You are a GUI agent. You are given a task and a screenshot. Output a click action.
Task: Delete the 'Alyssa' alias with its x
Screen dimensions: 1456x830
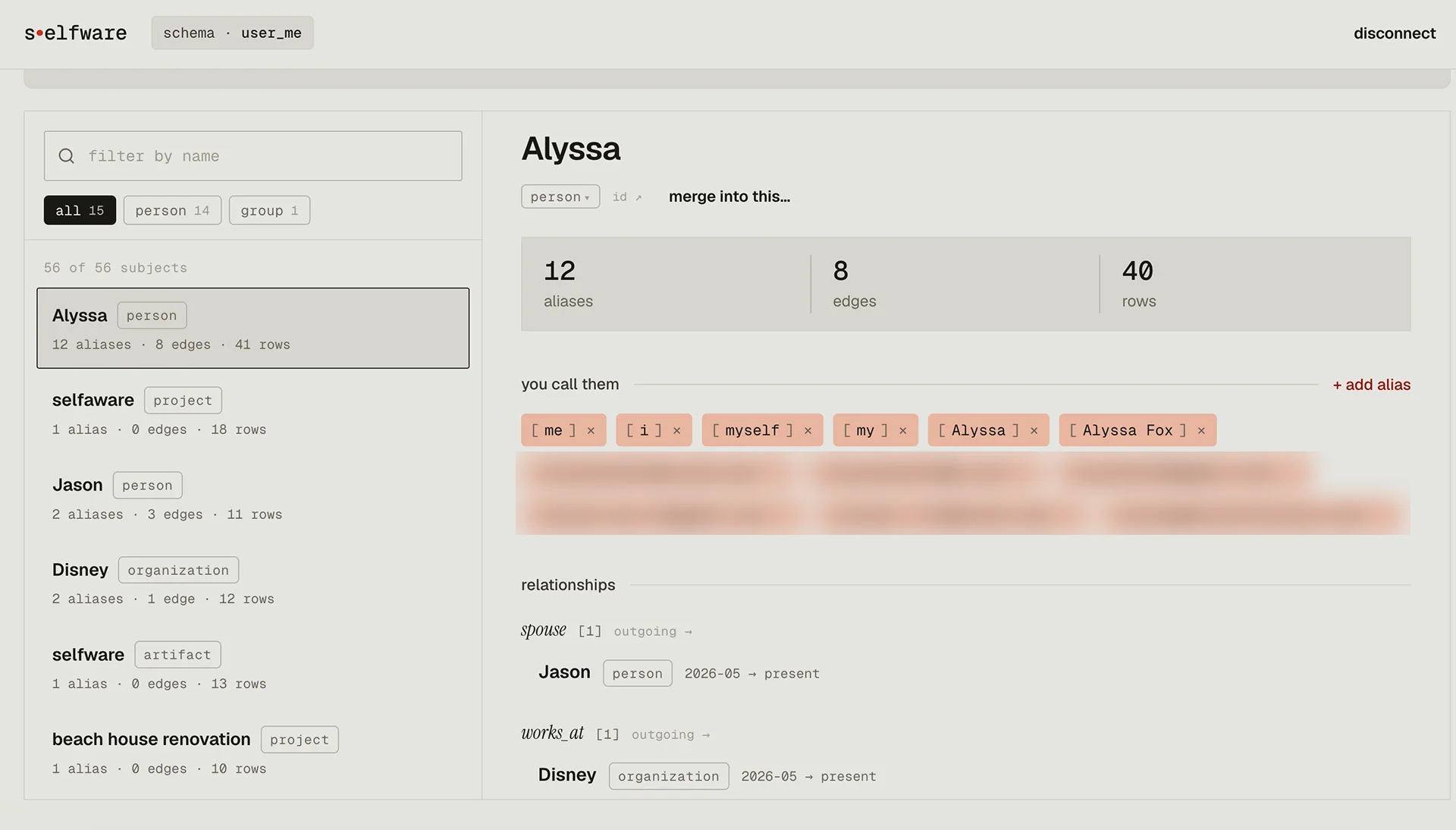coord(1034,431)
